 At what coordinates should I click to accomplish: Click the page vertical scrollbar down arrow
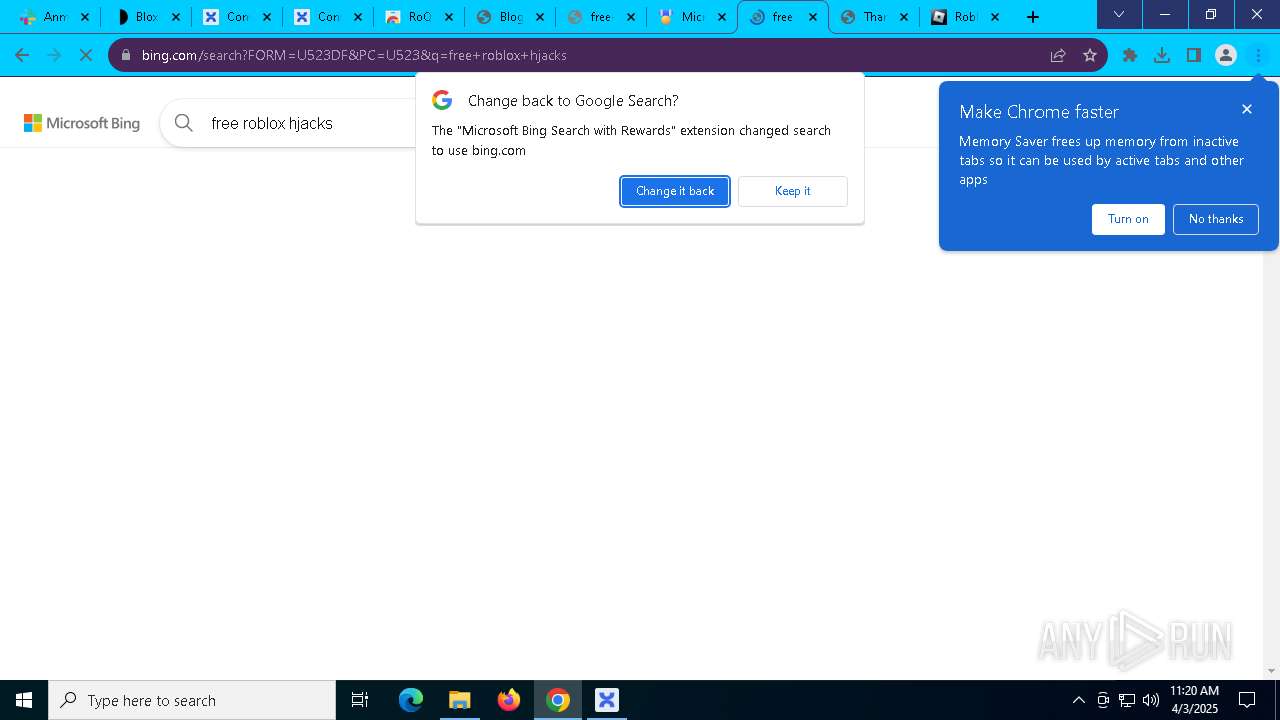pos(1272,671)
